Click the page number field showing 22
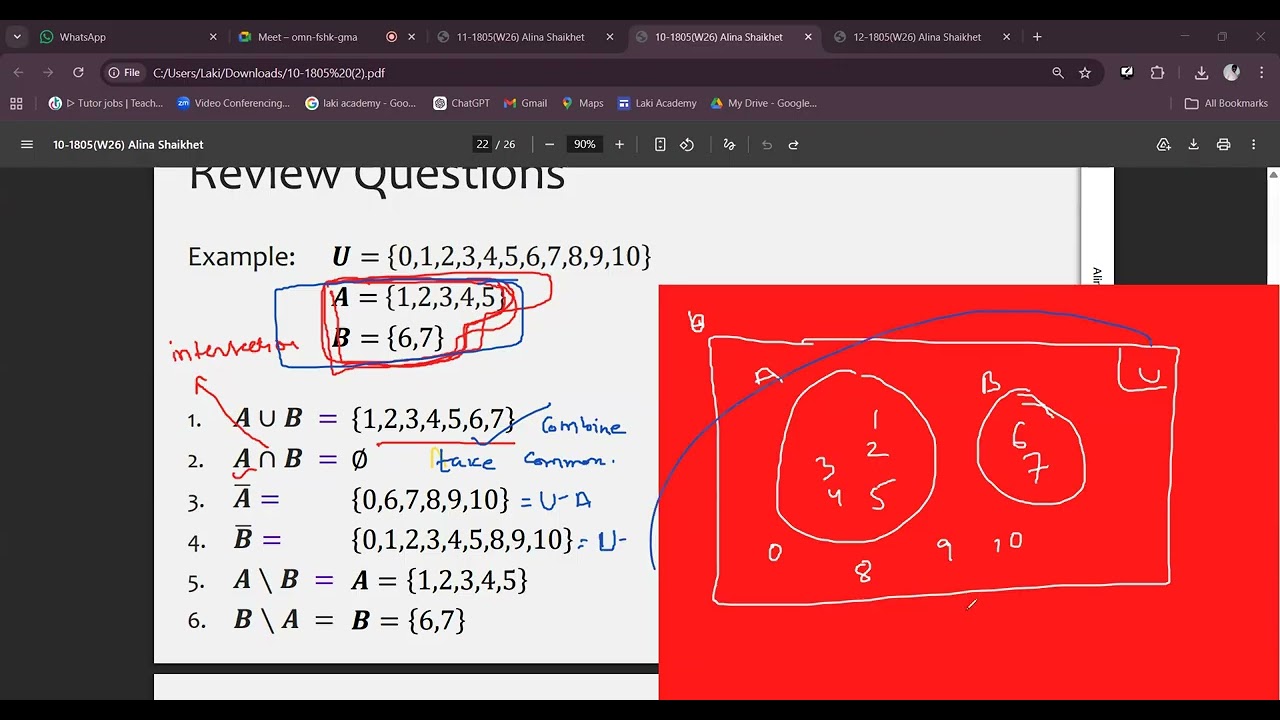Viewport: 1280px width, 720px height. (x=483, y=145)
